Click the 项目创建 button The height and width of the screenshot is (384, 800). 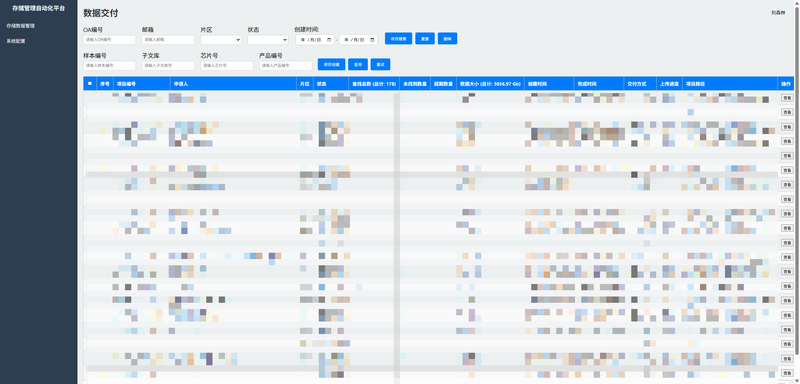click(x=331, y=64)
